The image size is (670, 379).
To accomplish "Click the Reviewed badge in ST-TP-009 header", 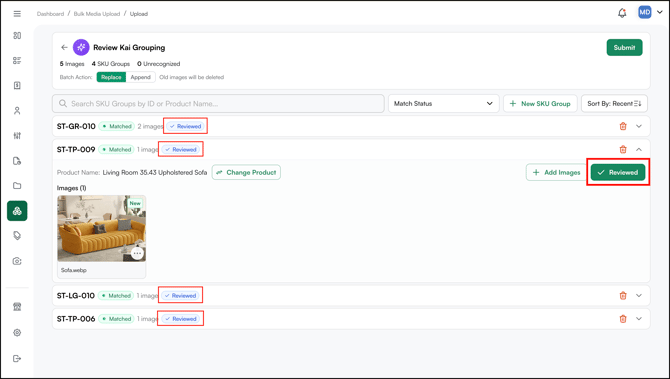I will (181, 150).
